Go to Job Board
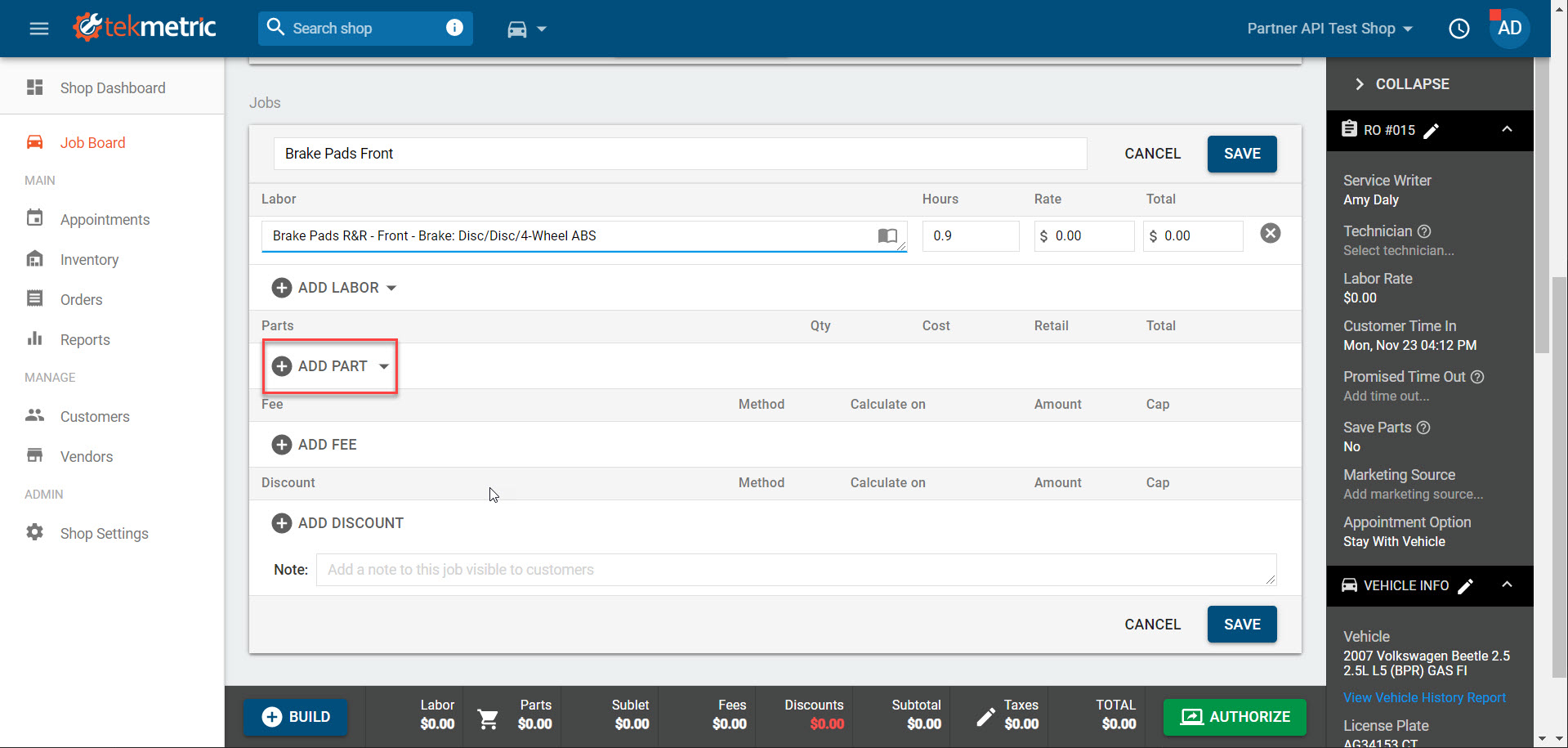The height and width of the screenshot is (748, 1568). pos(92,143)
